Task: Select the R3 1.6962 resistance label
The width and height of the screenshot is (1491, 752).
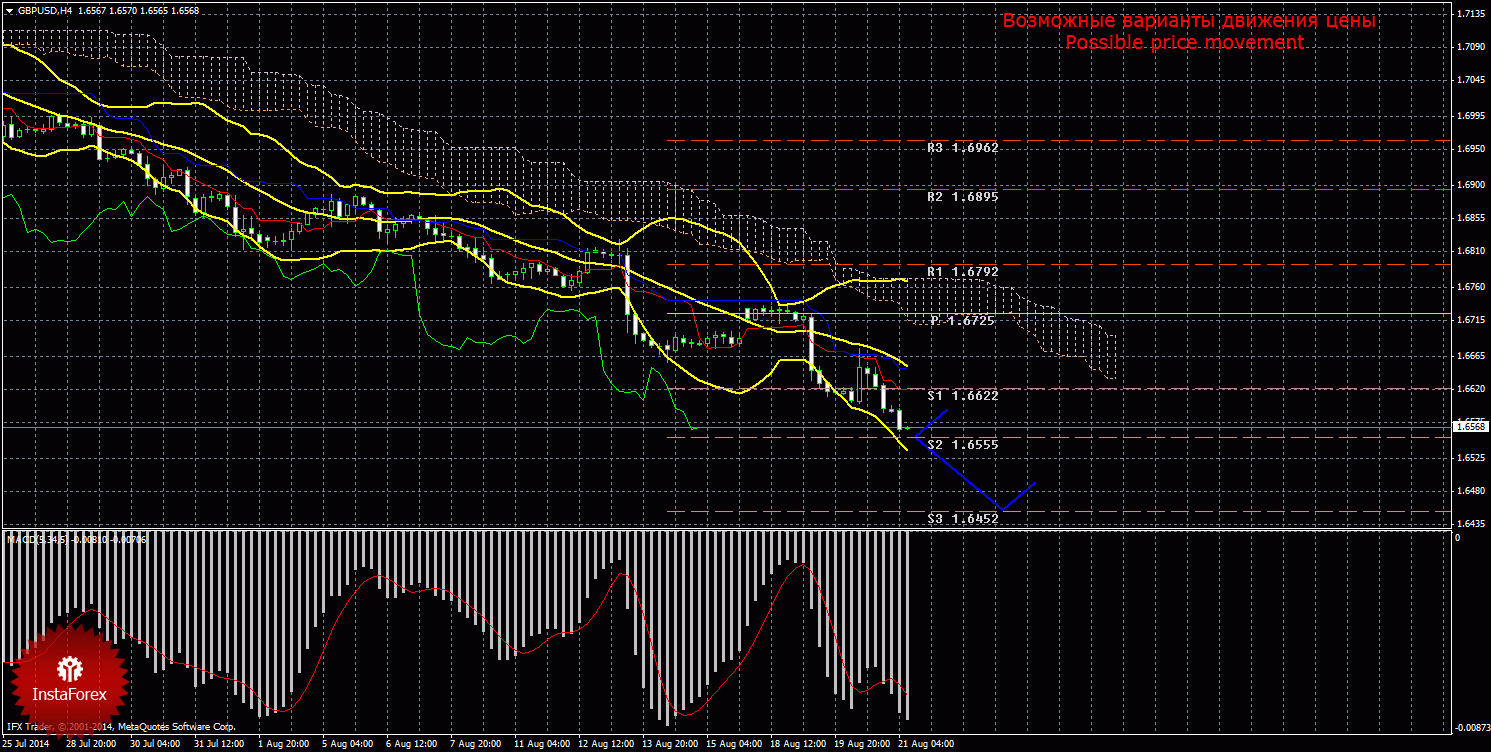Action: (962, 147)
